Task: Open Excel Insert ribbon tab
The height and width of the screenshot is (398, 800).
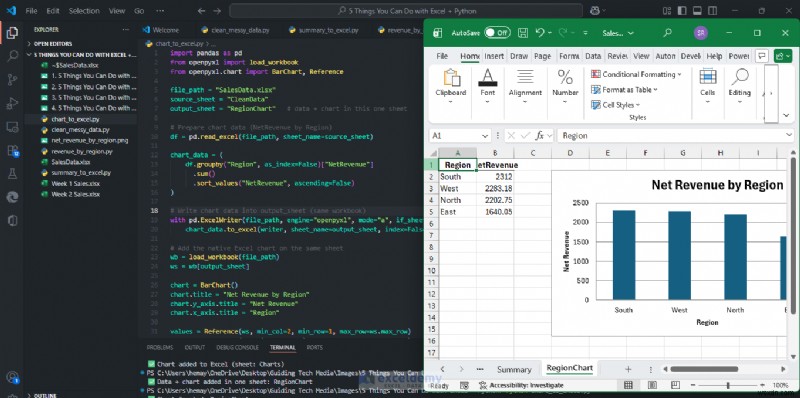Action: click(x=494, y=56)
